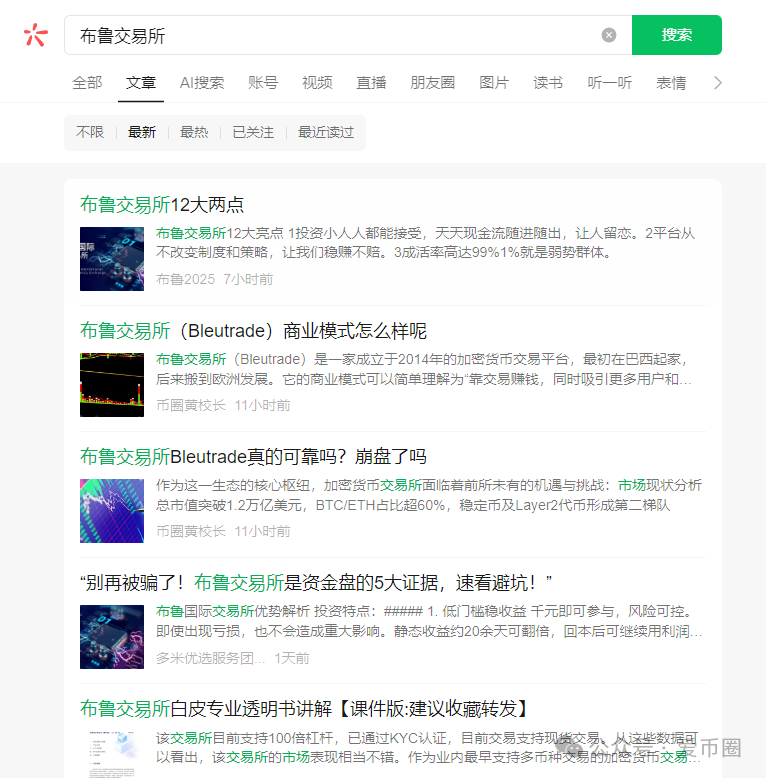Click the 1天前 timestamp
This screenshot has width=766, height=778.
(x=292, y=658)
